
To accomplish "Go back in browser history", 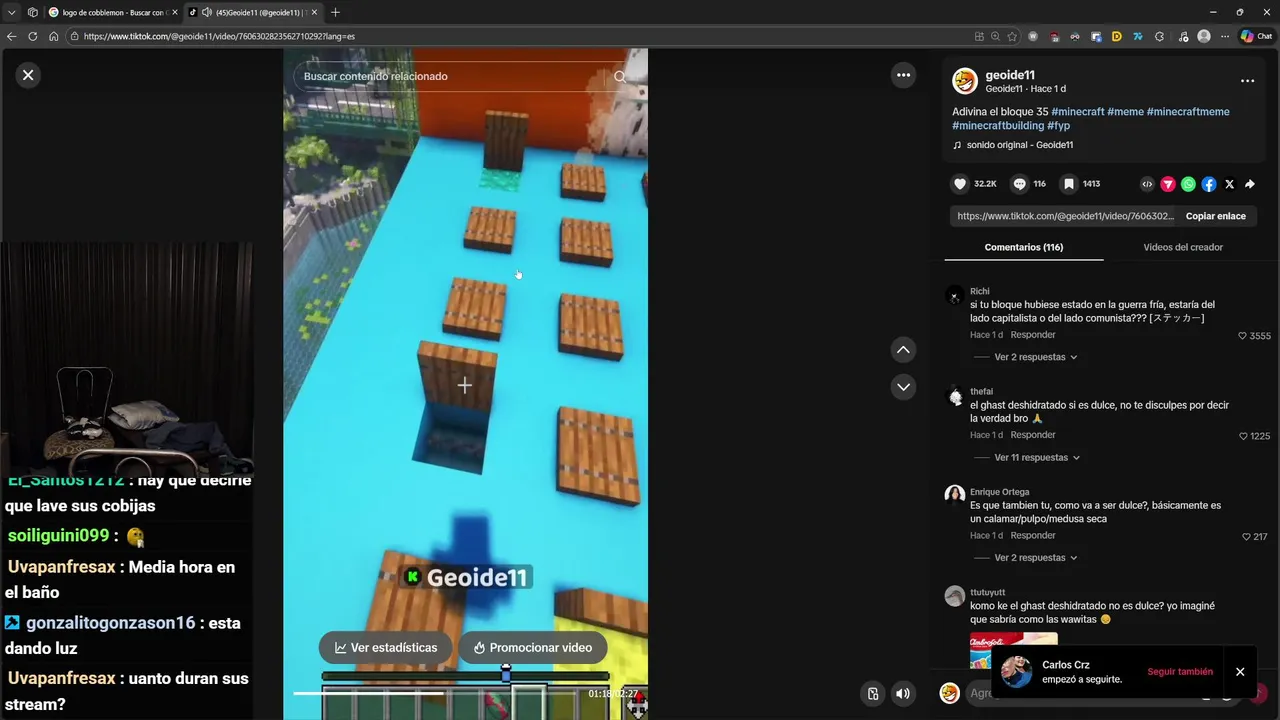I will coord(11,36).
